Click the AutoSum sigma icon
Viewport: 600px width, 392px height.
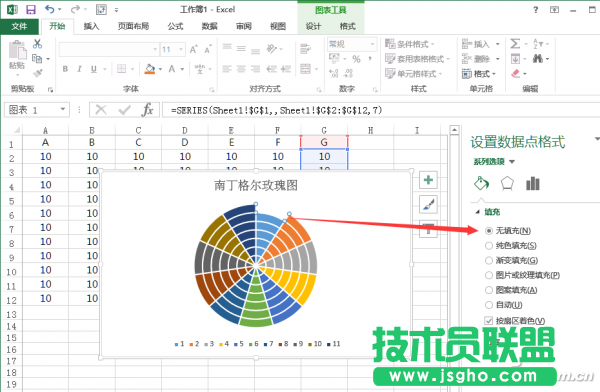[x=515, y=44]
